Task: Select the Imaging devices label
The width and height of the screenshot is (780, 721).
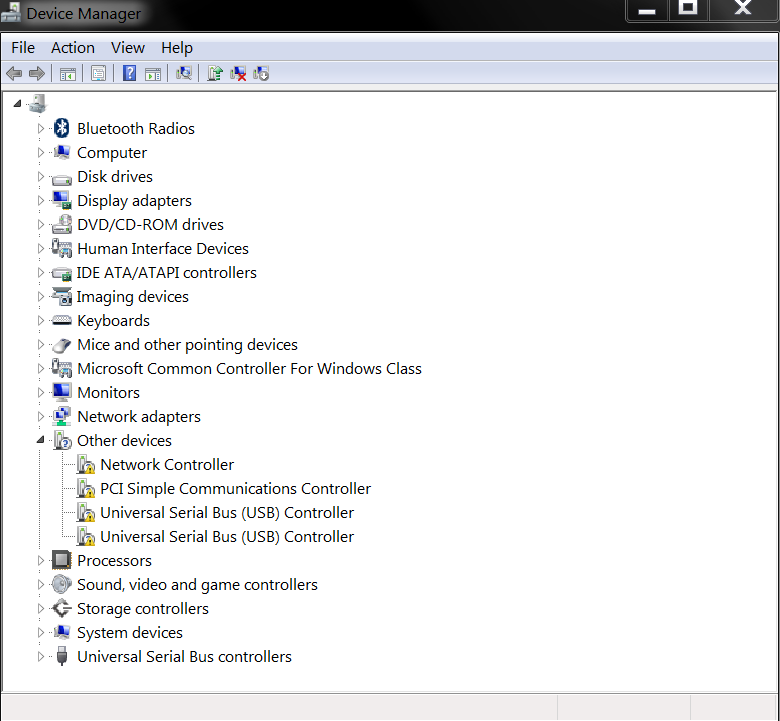Action: tap(132, 297)
